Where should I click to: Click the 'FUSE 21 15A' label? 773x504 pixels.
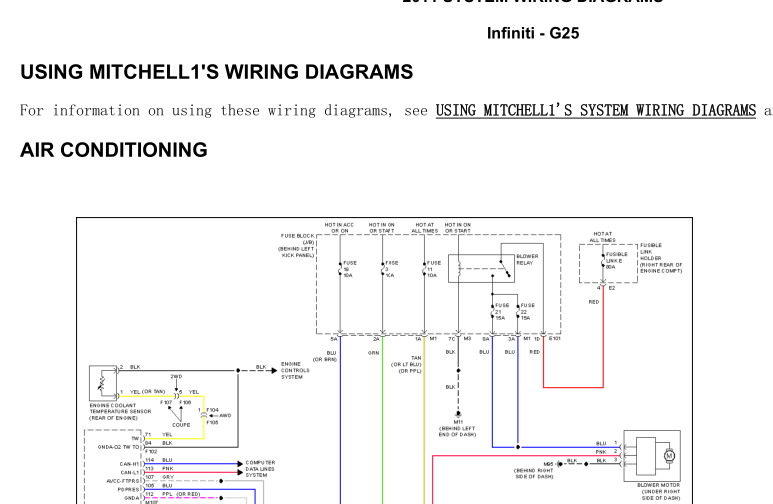tap(501, 312)
